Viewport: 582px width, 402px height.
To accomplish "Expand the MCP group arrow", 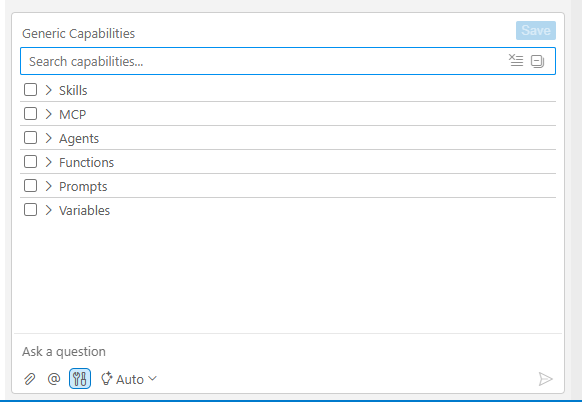I will (48, 114).
